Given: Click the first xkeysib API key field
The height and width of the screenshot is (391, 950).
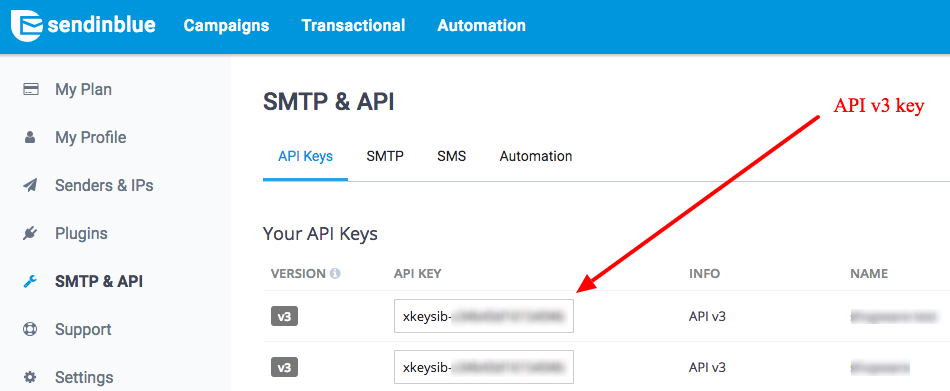Looking at the screenshot, I should [x=484, y=316].
